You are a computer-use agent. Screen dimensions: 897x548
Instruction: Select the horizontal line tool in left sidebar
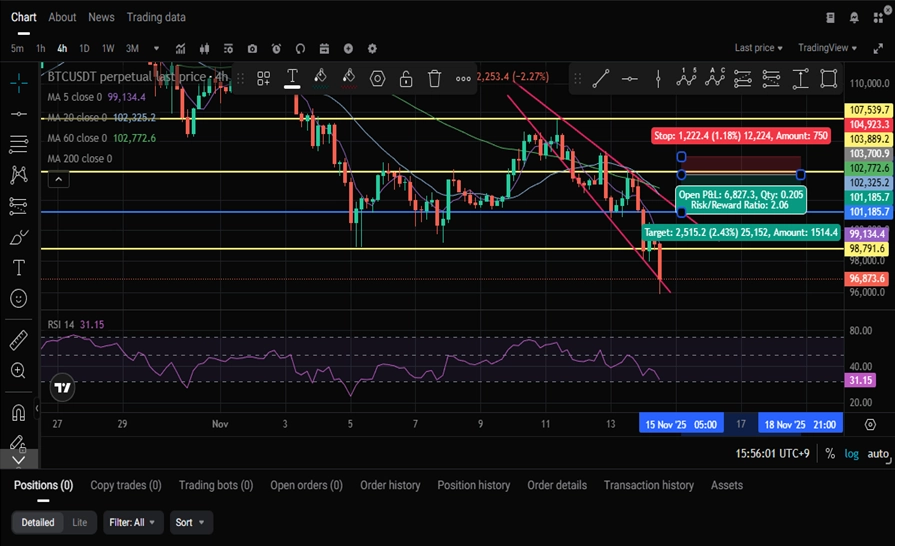point(18,114)
